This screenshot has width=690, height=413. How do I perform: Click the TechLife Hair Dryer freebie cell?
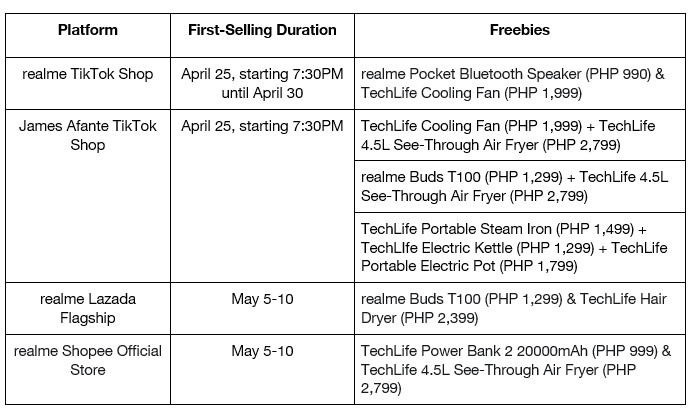click(519, 308)
